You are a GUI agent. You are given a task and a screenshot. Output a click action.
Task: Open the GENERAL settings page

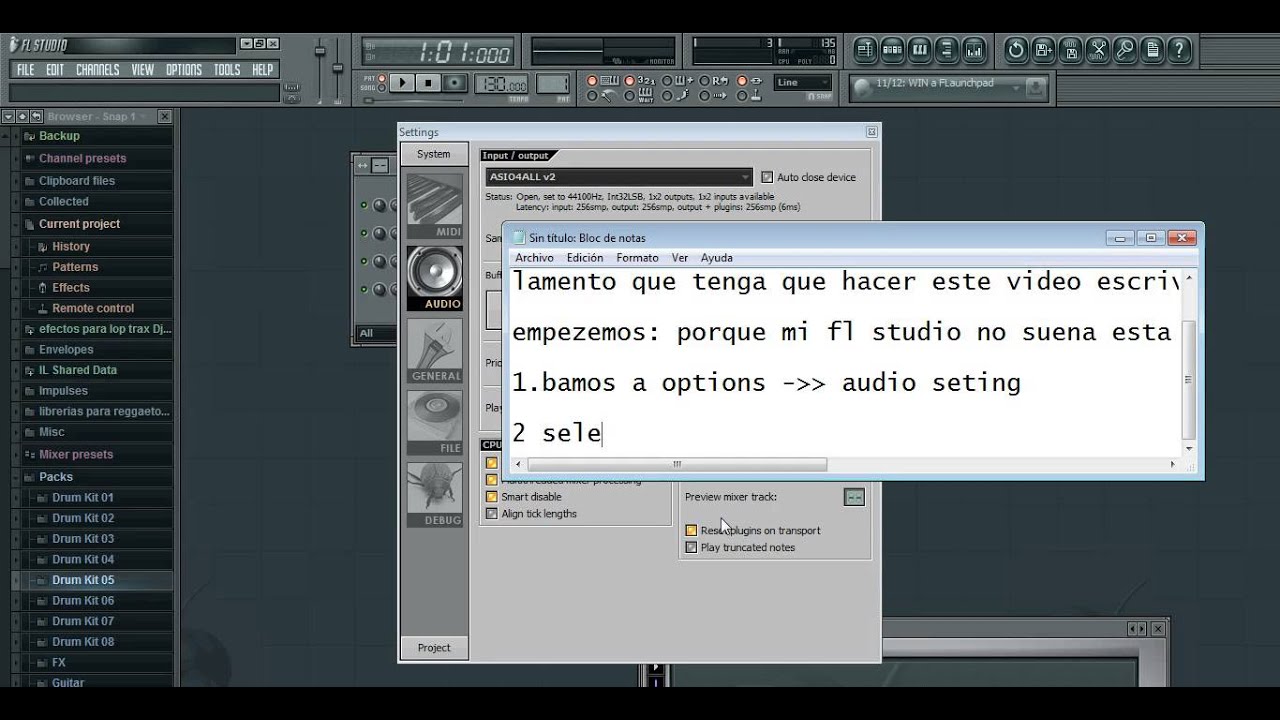(x=434, y=351)
